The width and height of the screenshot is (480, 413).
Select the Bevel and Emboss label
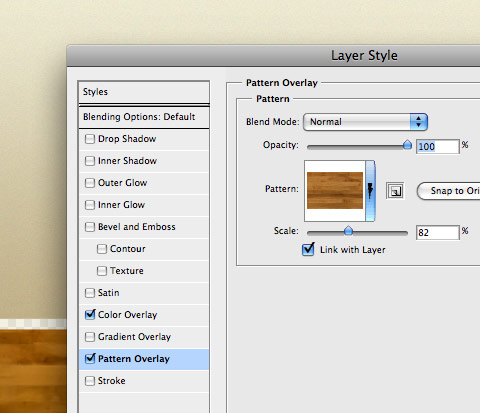coord(137,227)
